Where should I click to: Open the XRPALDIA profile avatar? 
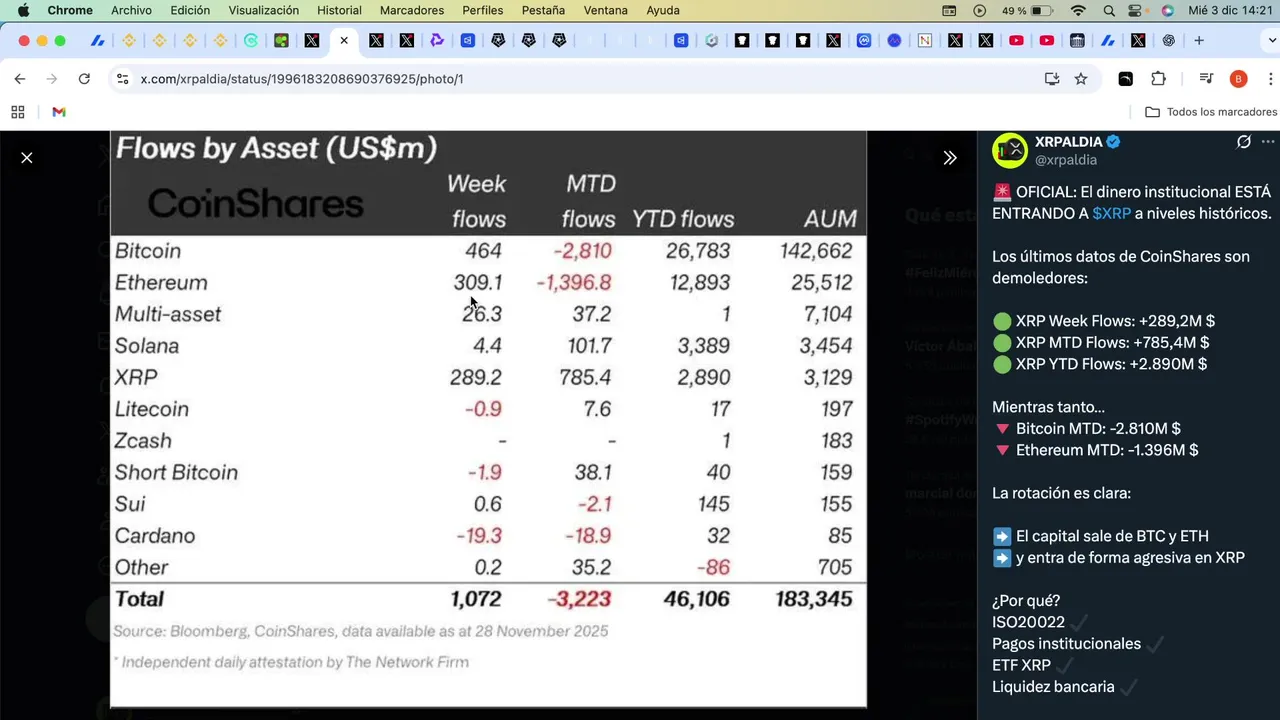pos(1010,150)
